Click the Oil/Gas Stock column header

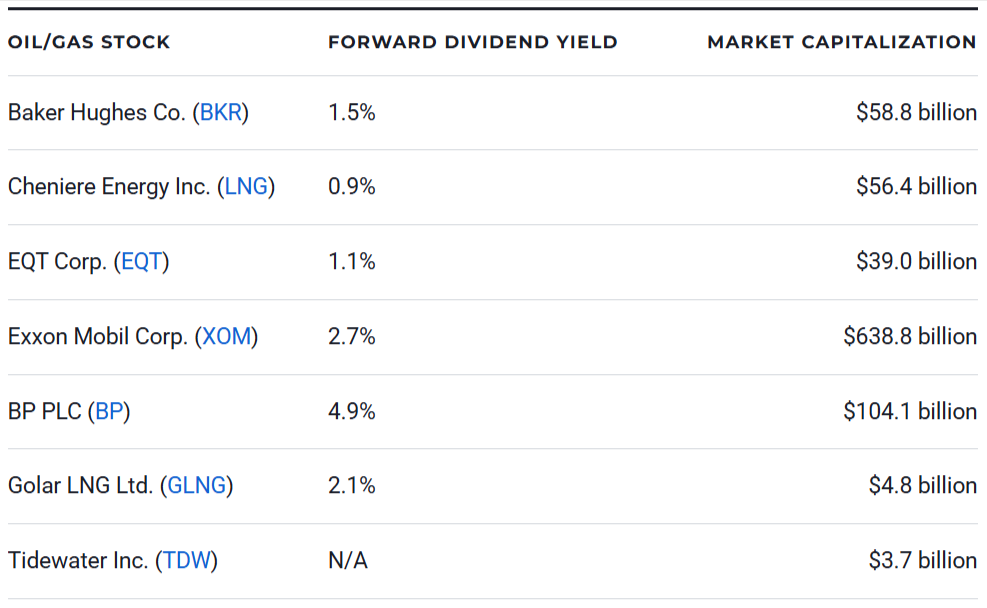[89, 42]
